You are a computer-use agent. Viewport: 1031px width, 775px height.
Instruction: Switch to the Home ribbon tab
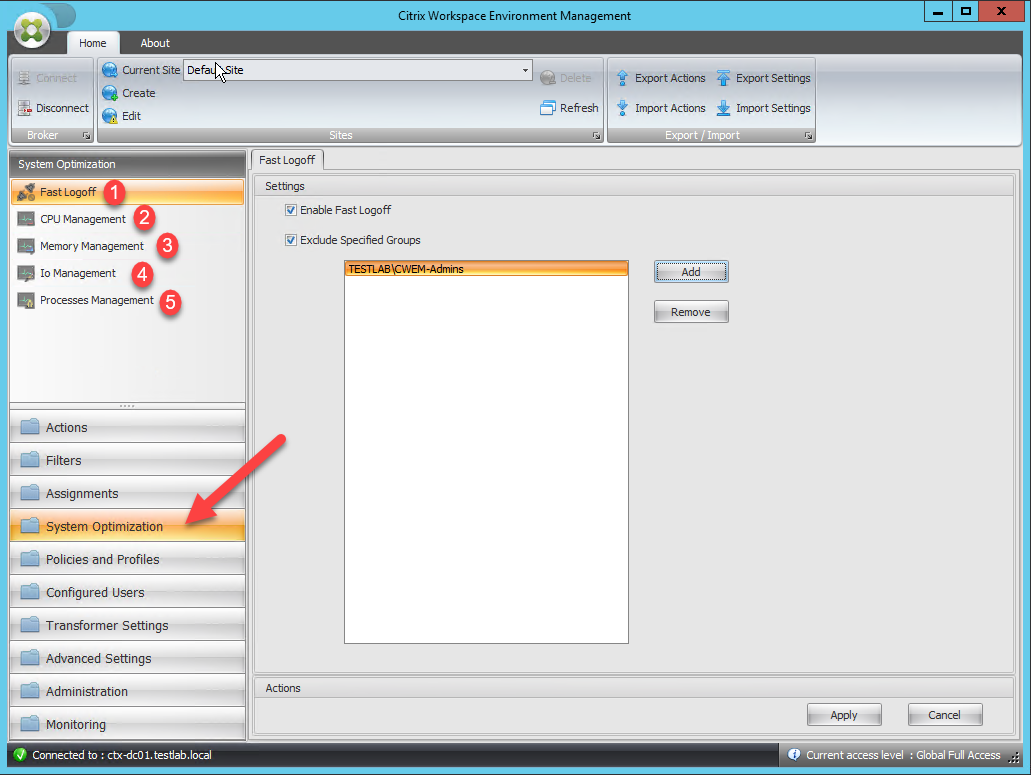tap(93, 43)
